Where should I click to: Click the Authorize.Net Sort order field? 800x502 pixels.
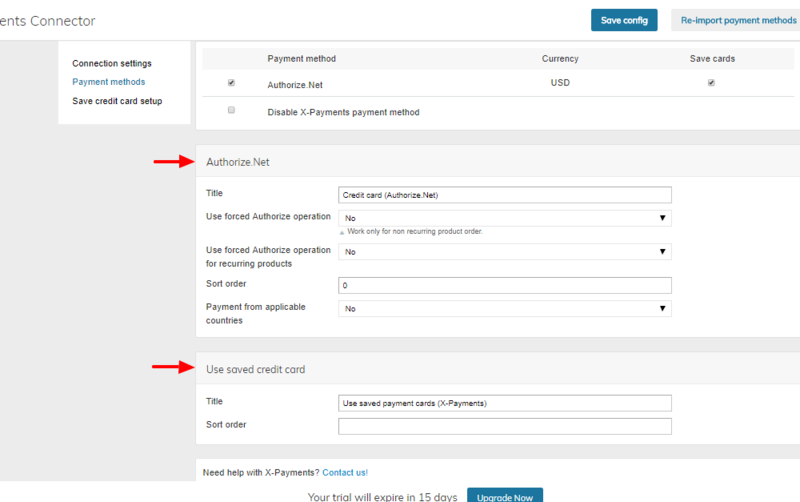[505, 285]
